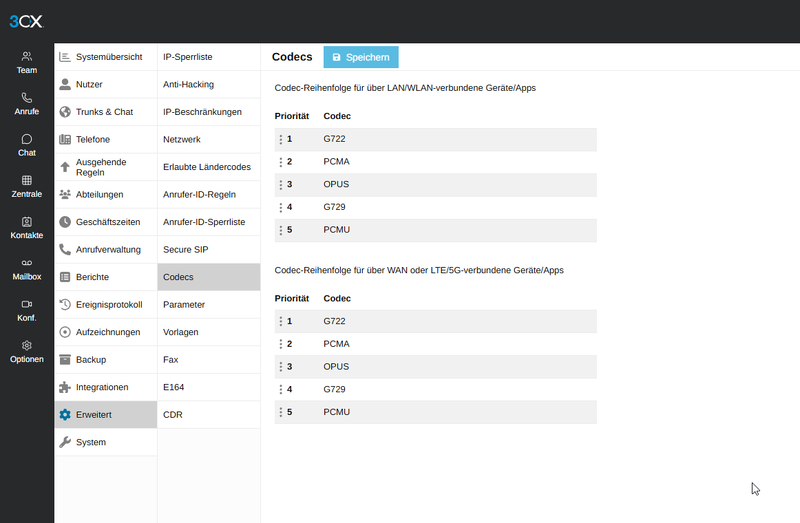This screenshot has width=800, height=523.
Task: Open Anrufer-ID-Sperrliste page
Action: pyautogui.click(x=209, y=222)
